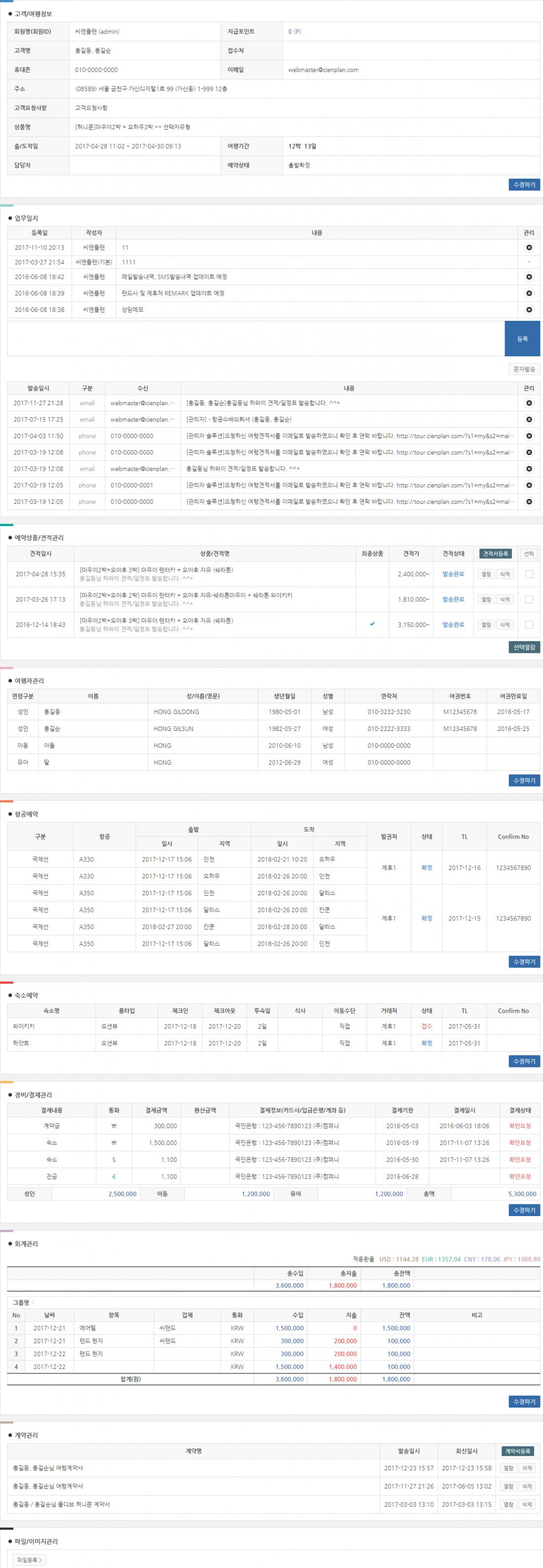The height and width of the screenshot is (1568, 543).
Task: Click 삭제 for the 몰디브 허니문 계약서 contract
Action: click(x=527, y=1504)
